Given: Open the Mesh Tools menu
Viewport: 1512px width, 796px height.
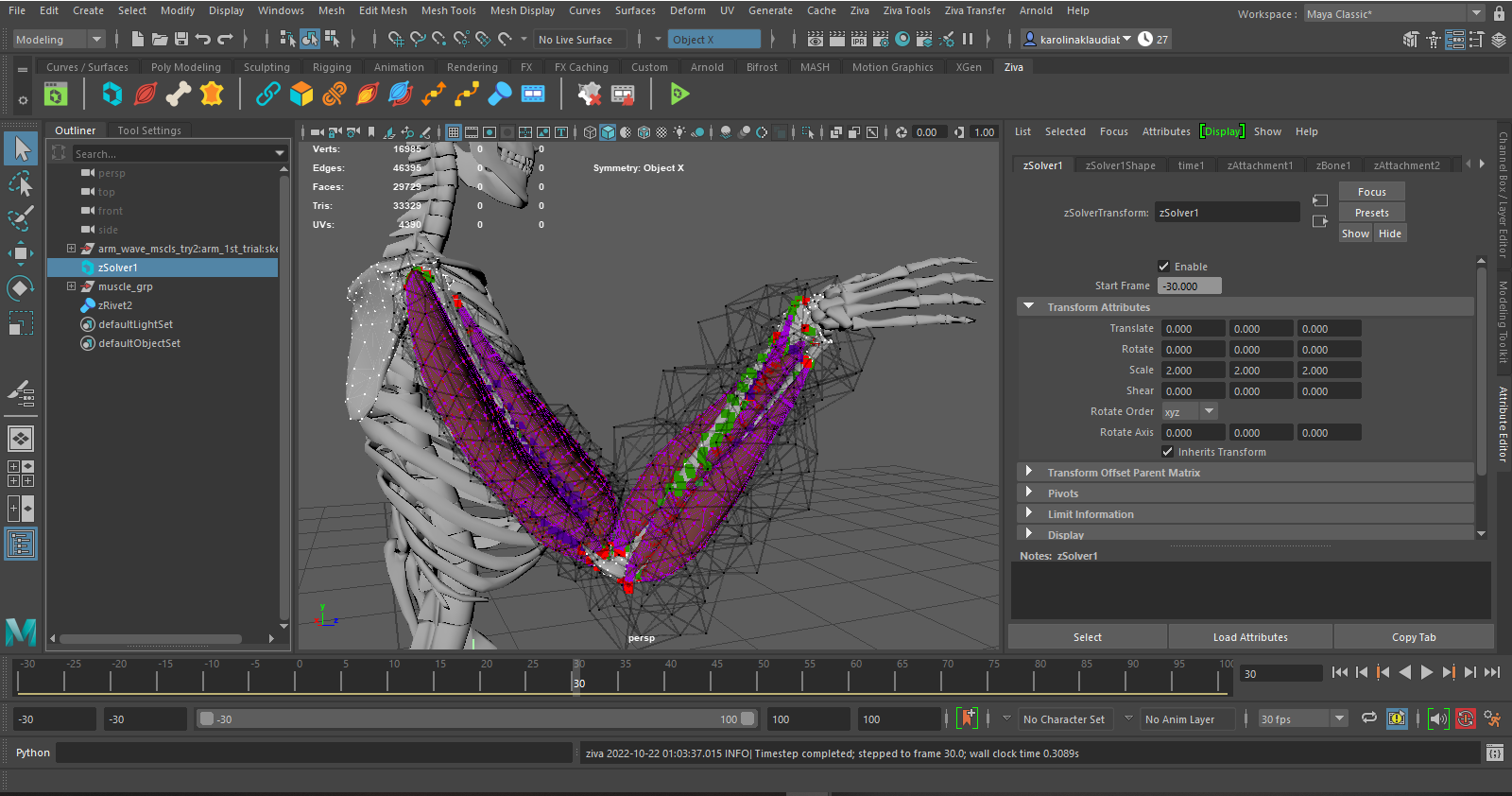Looking at the screenshot, I should point(449,10).
